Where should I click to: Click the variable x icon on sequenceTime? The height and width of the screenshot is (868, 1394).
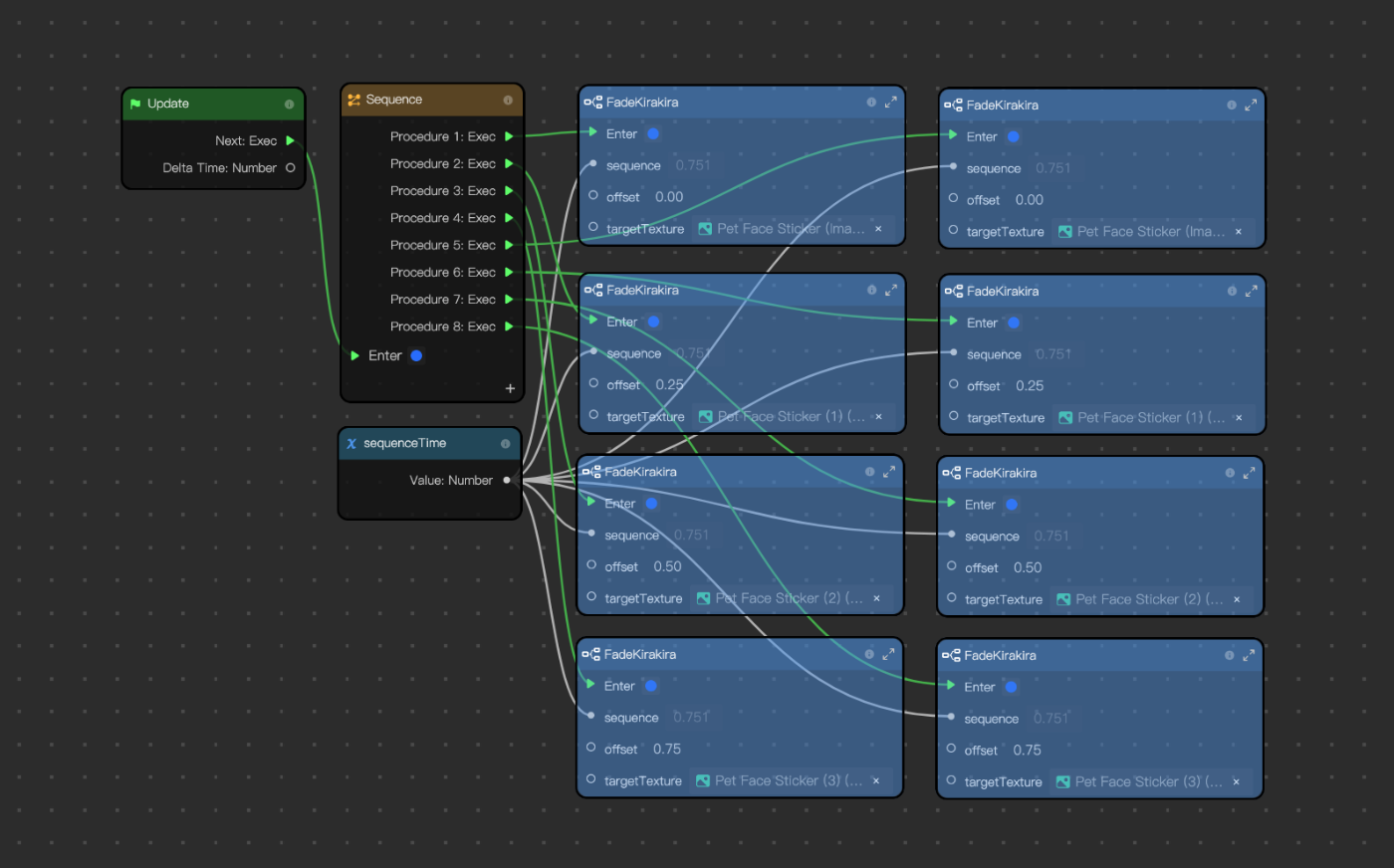point(351,444)
